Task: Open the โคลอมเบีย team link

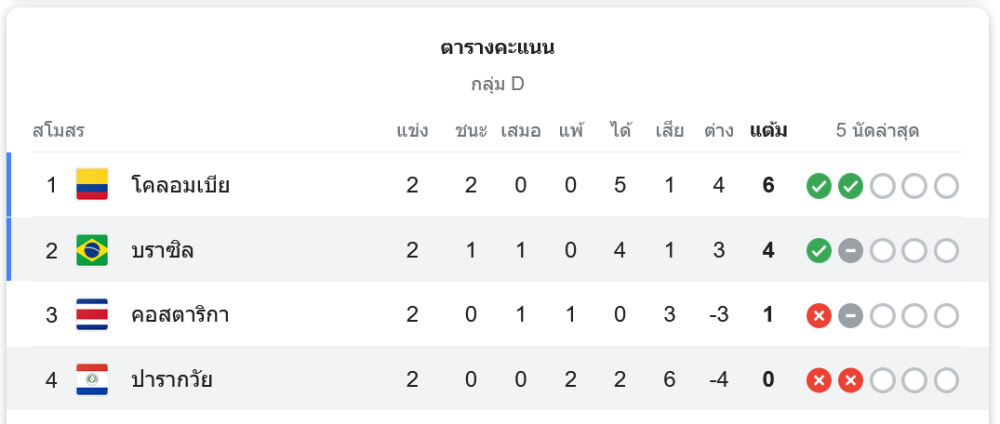Action: (180, 185)
